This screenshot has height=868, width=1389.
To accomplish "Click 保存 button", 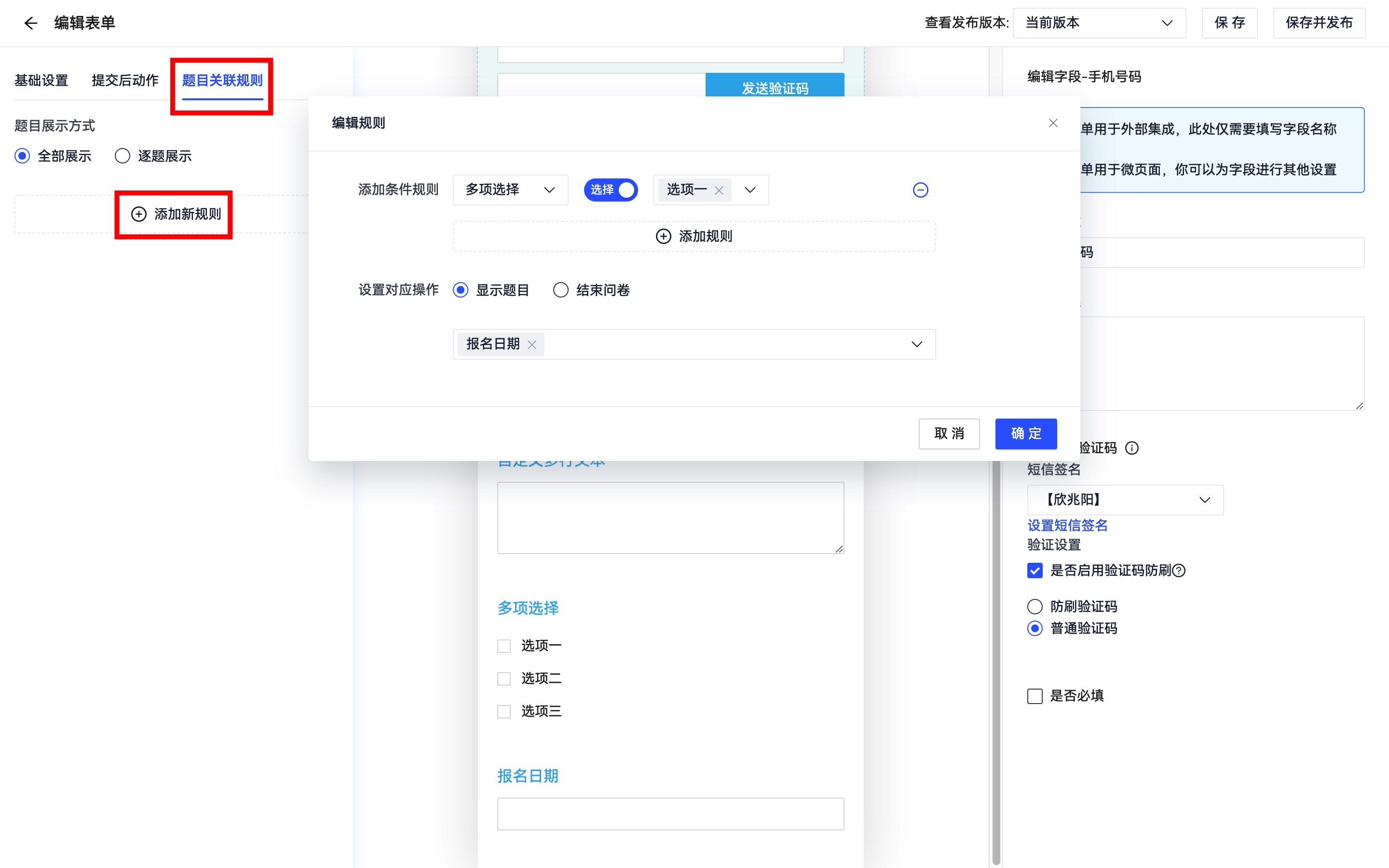I will (x=1229, y=23).
